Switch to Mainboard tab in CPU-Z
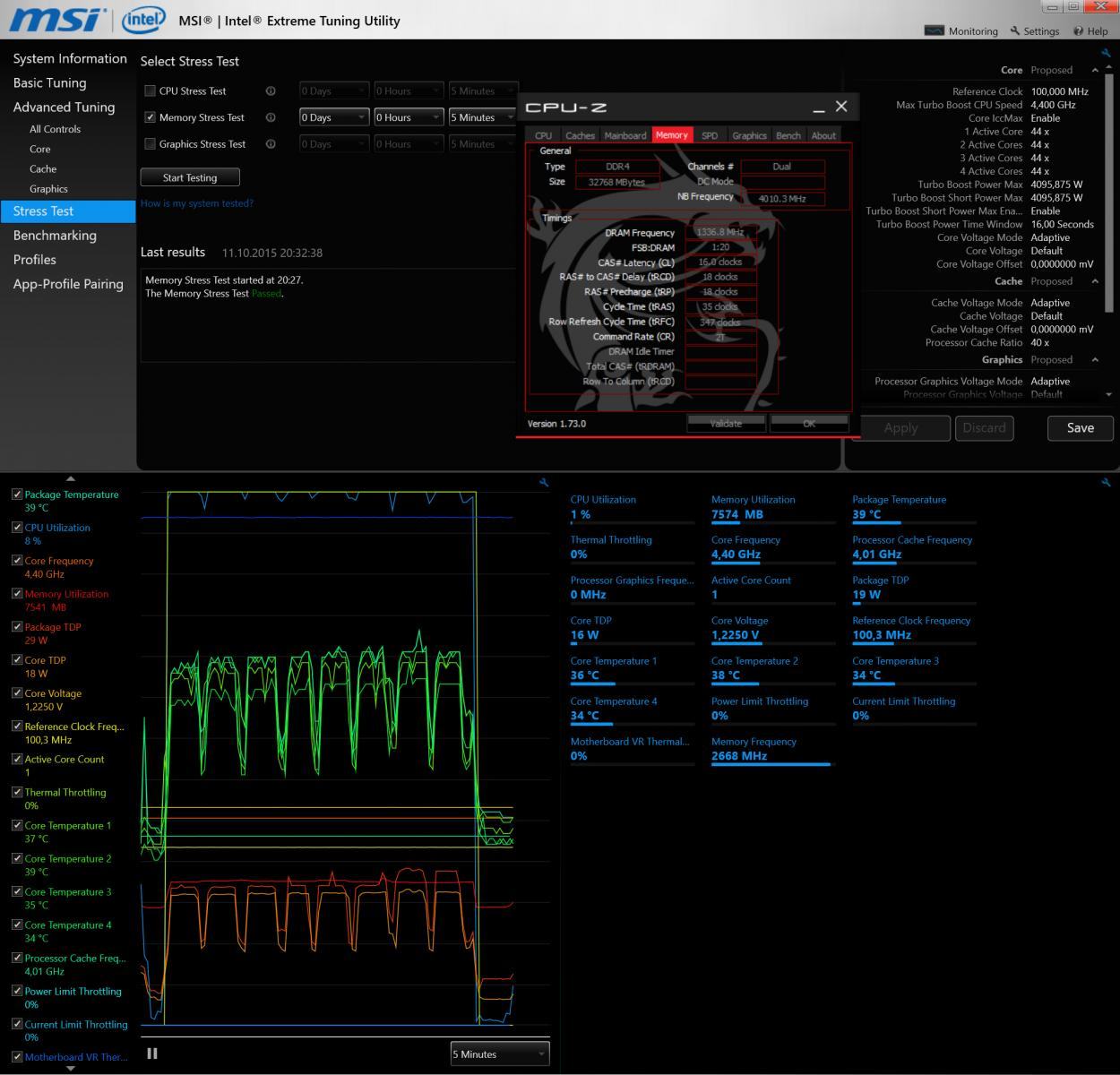 coord(625,135)
